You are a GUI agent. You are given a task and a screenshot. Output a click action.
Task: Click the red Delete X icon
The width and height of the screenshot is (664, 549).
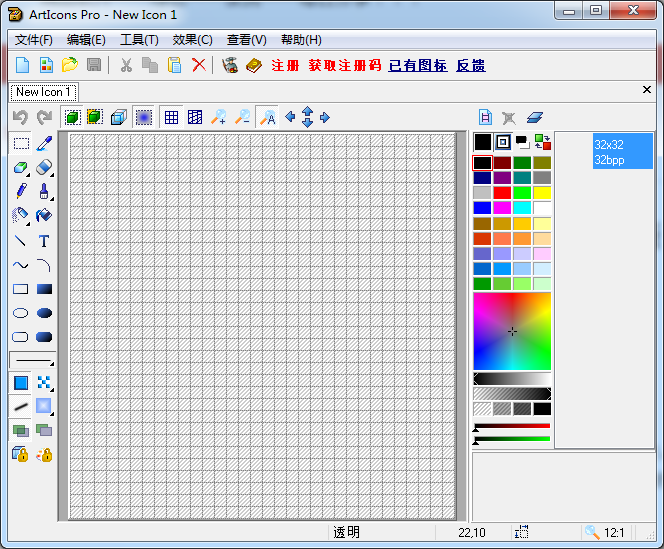(x=199, y=65)
